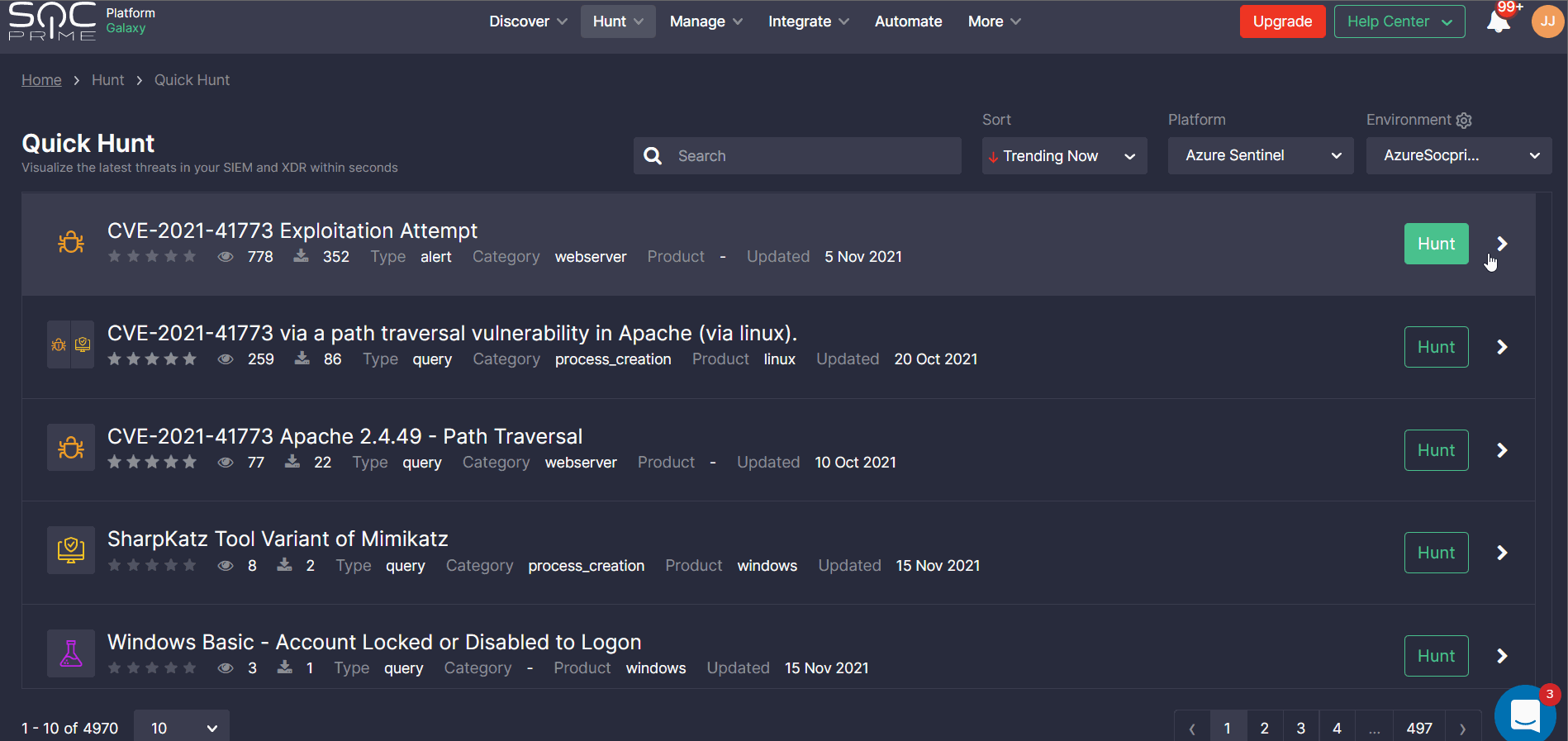Open the More menu
This screenshot has height=741, width=1568.
(995, 21)
